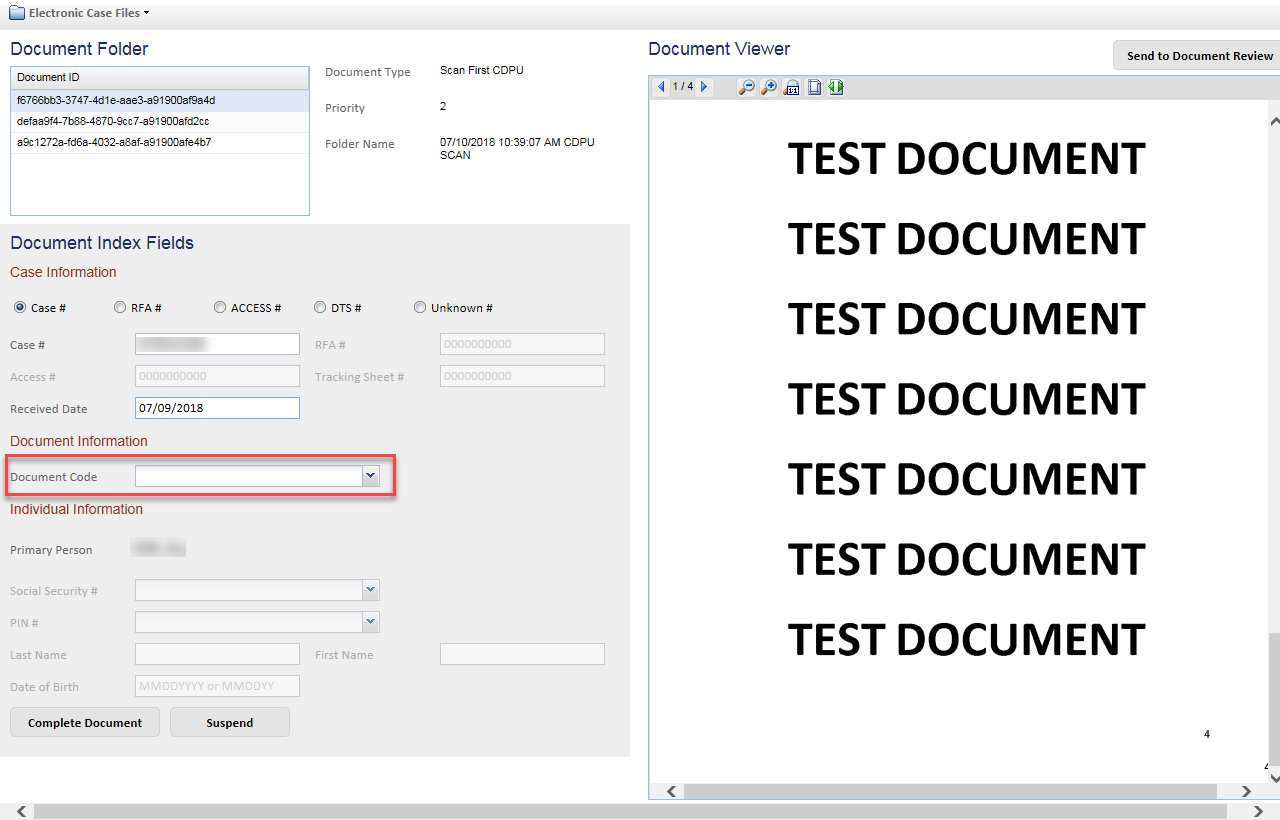Select the RFA # radio button

point(120,308)
